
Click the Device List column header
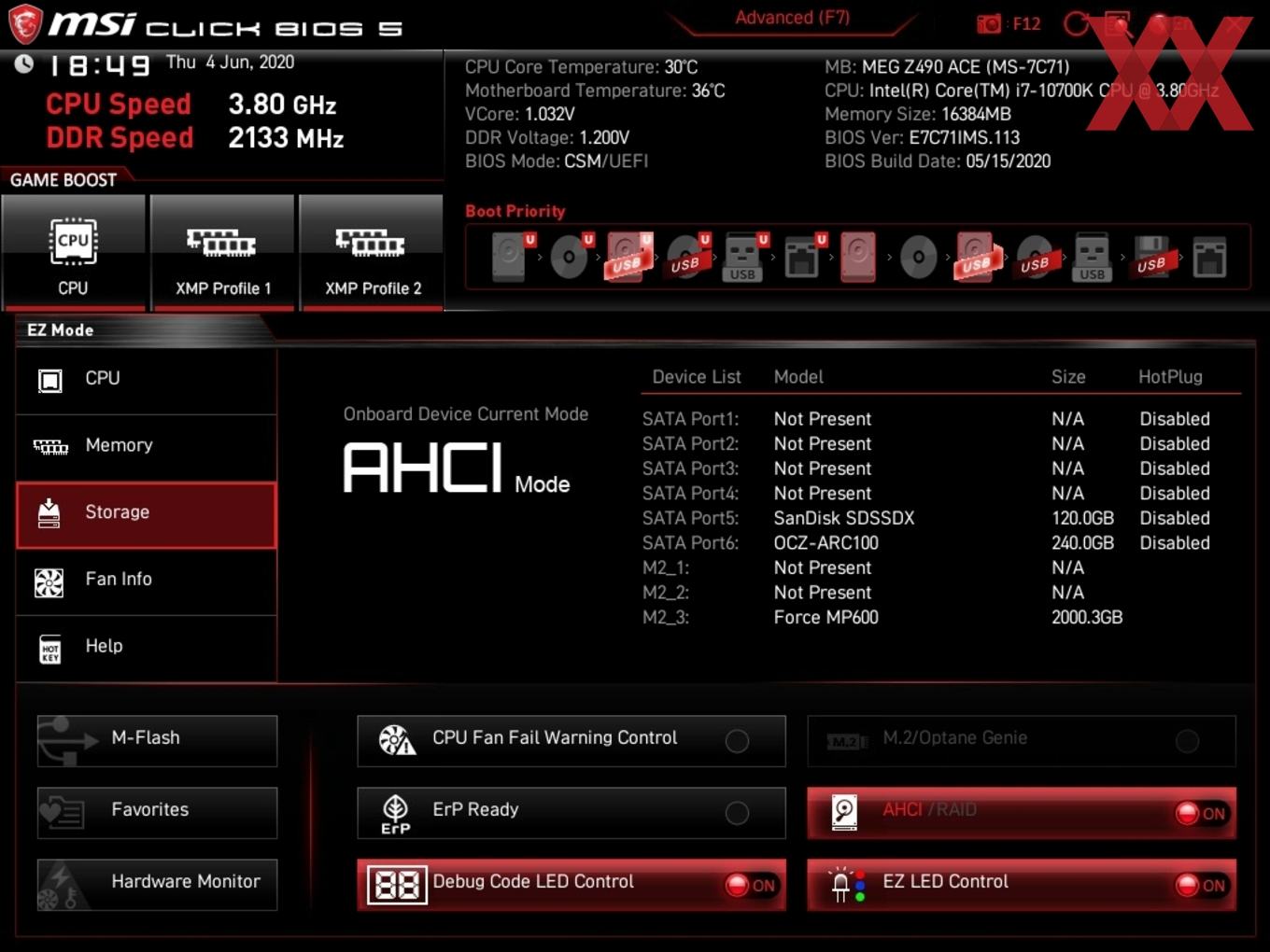click(697, 377)
